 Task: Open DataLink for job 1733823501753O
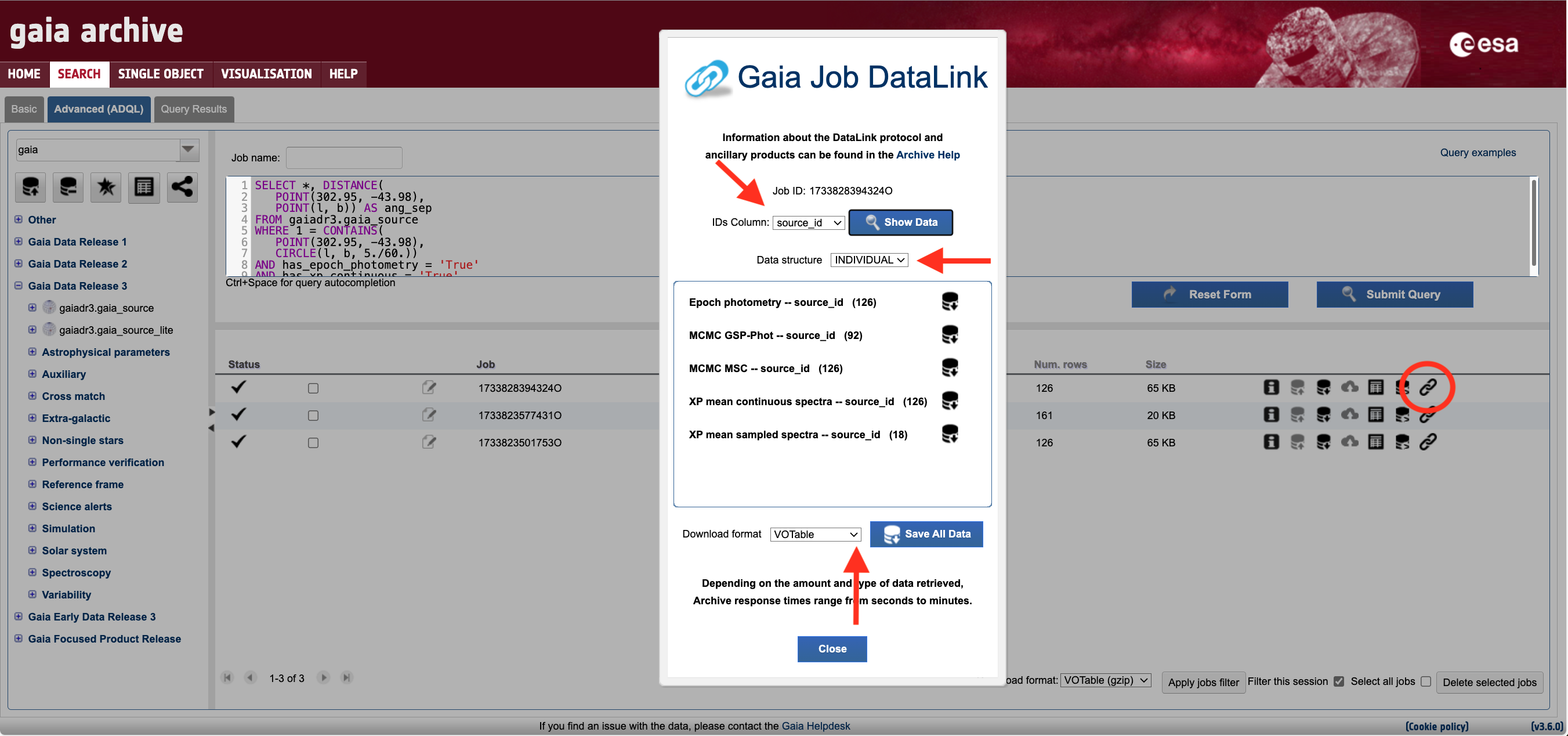(x=1428, y=442)
